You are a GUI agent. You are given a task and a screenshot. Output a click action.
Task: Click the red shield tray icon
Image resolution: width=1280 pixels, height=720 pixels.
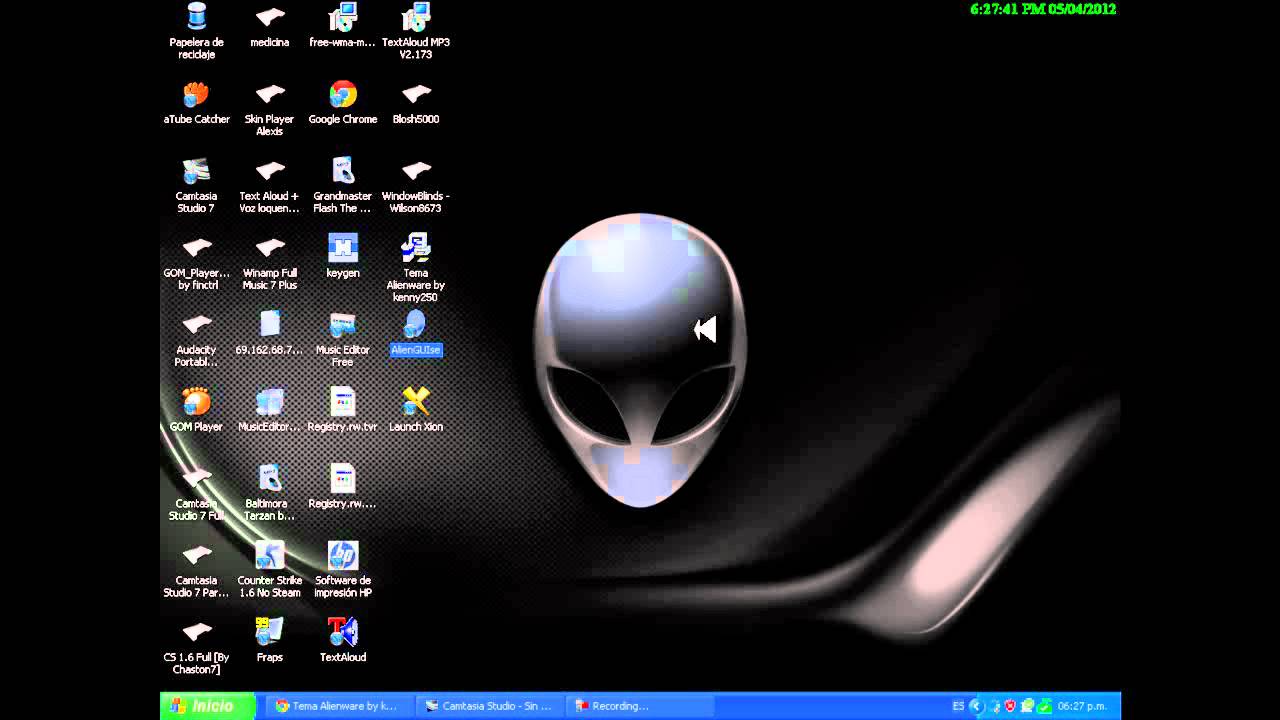click(x=1011, y=706)
